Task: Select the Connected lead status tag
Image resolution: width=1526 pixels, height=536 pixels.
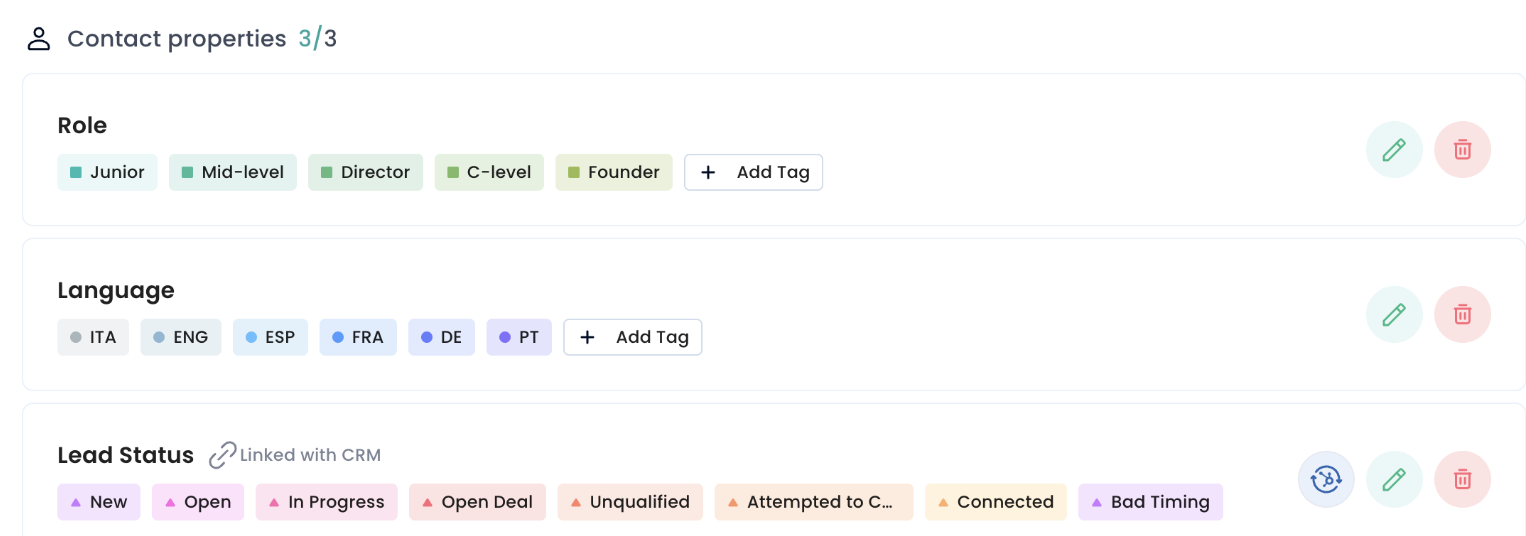Action: point(995,502)
